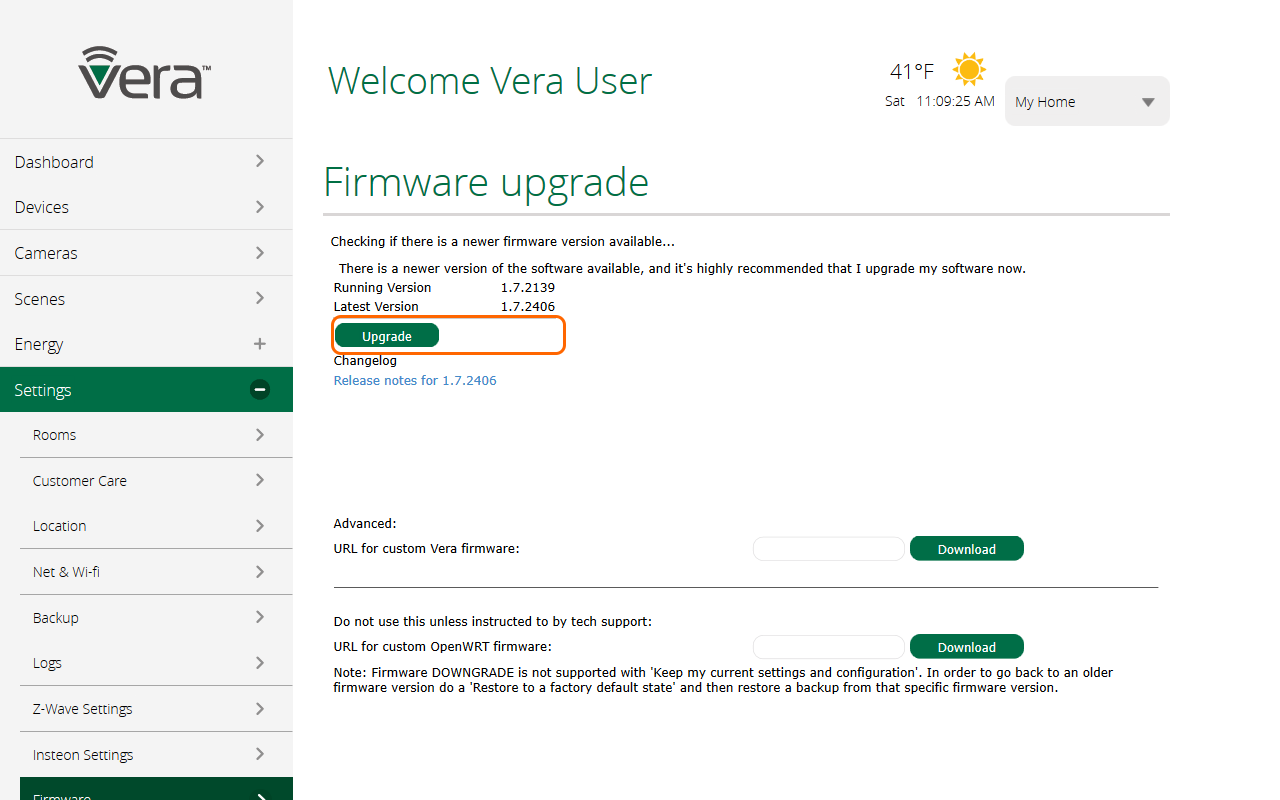1280x800 pixels.
Task: Open the Logs settings submenu
Action: click(156, 663)
